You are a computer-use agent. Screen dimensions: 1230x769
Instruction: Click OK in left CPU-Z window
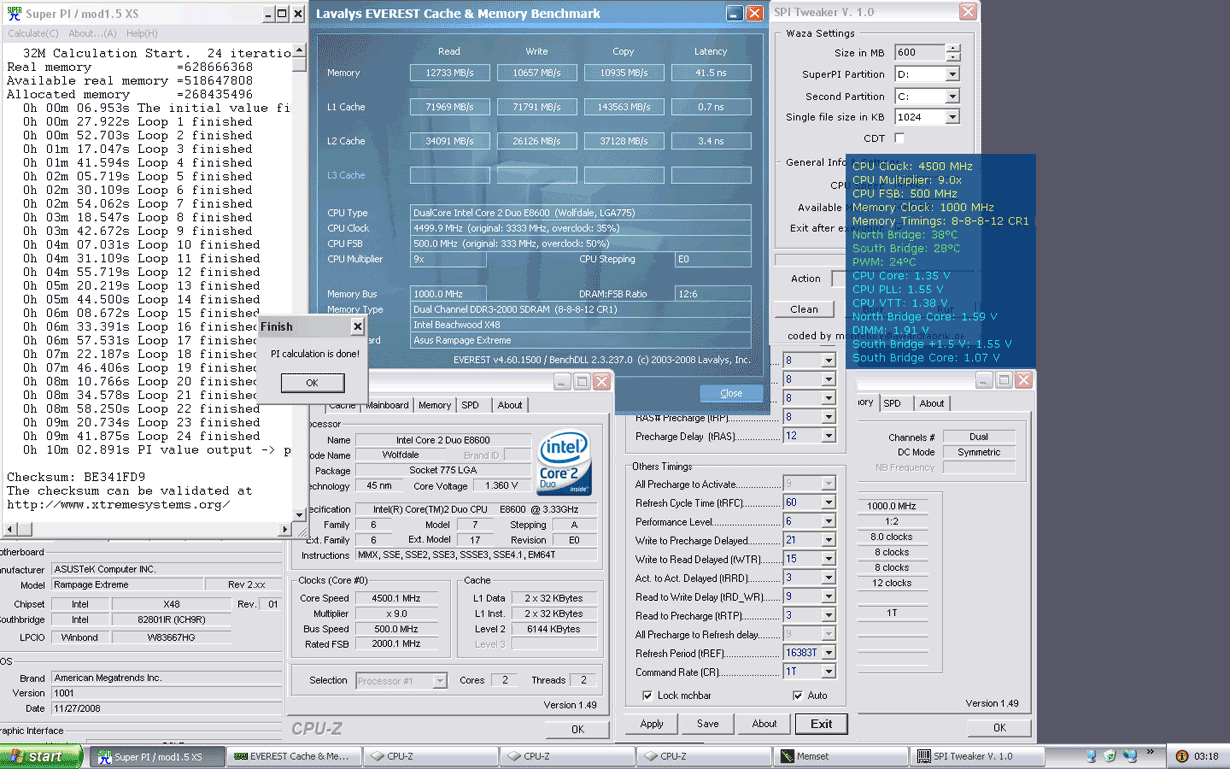(x=577, y=729)
